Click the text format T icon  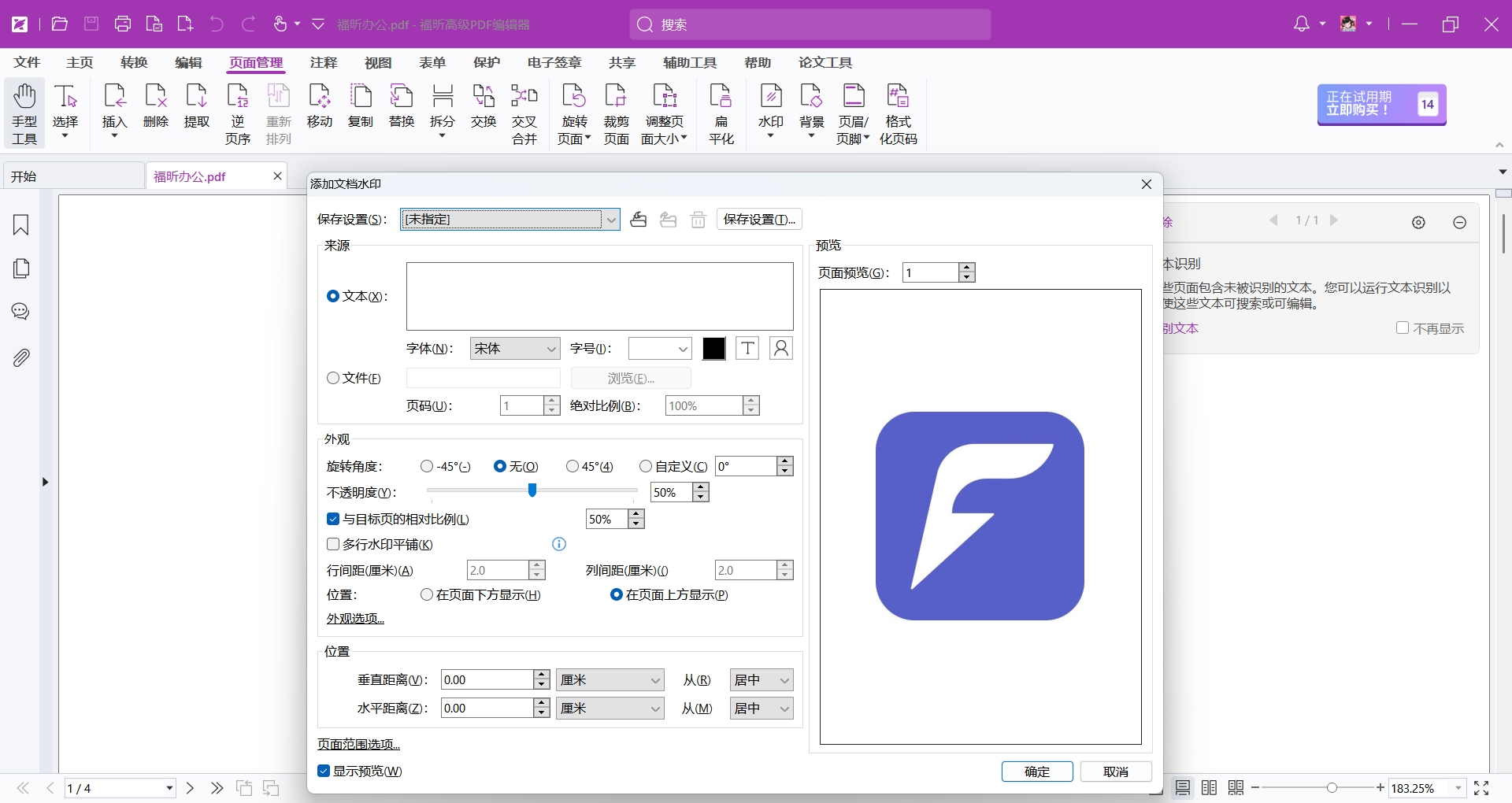coord(747,348)
